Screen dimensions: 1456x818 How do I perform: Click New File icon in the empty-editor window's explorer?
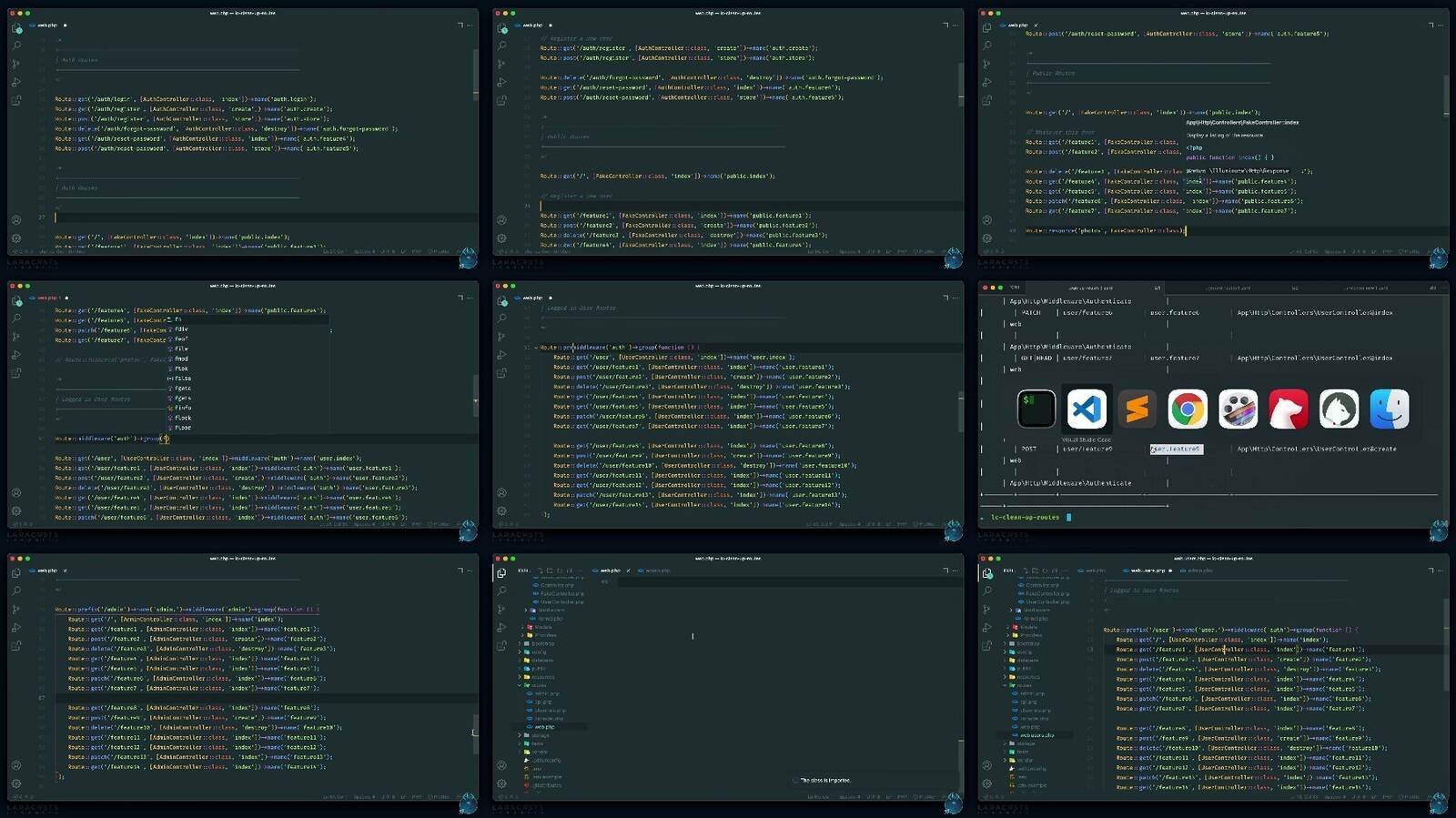(540, 571)
